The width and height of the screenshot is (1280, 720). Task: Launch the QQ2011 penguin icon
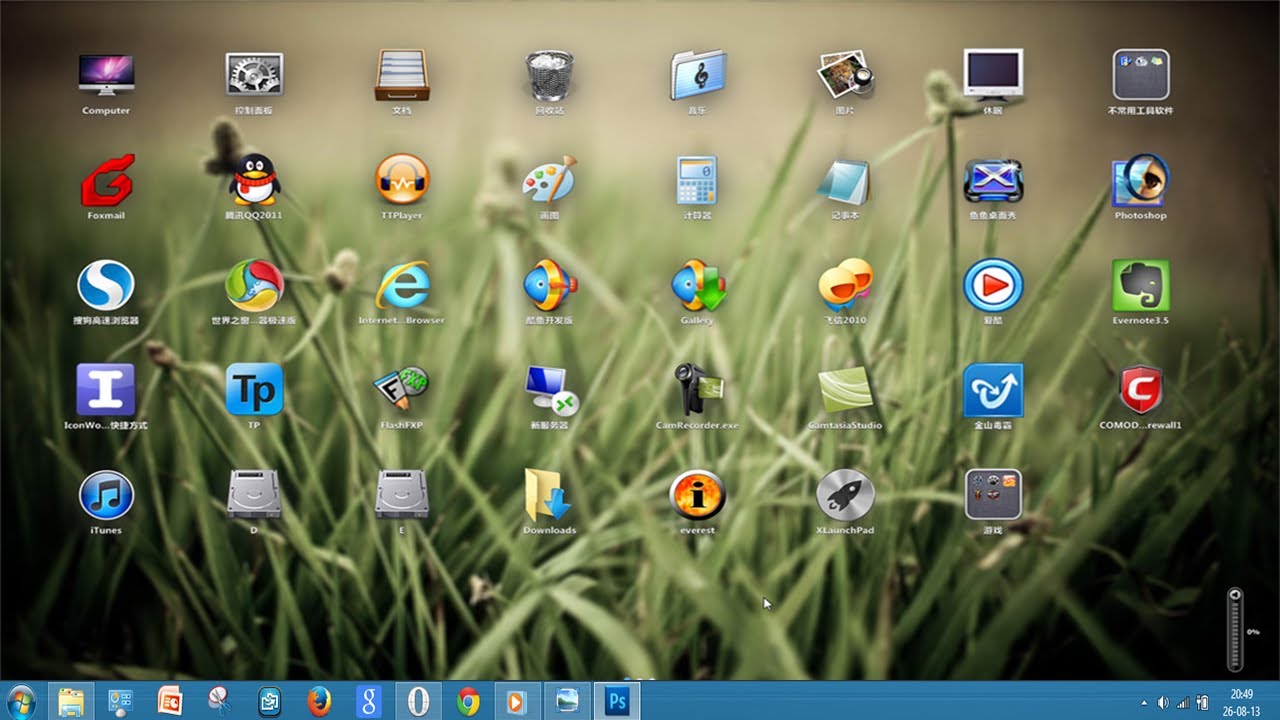point(254,181)
